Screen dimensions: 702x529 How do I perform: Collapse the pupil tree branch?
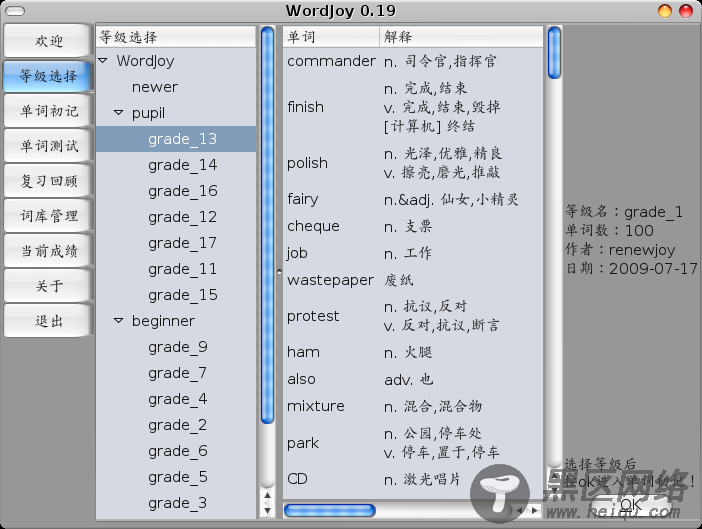click(119, 112)
